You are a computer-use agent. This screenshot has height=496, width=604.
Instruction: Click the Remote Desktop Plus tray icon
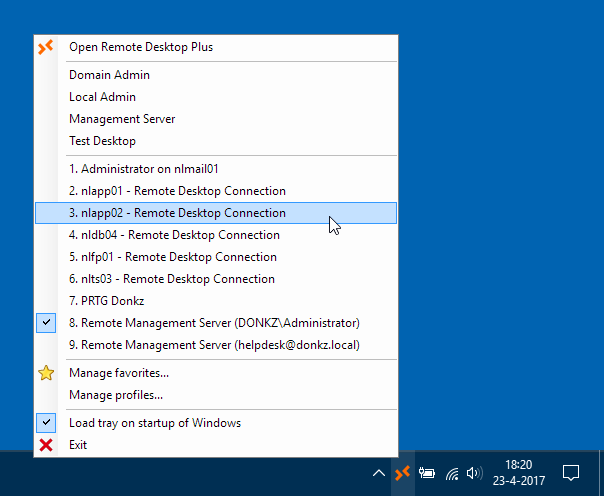[403, 473]
